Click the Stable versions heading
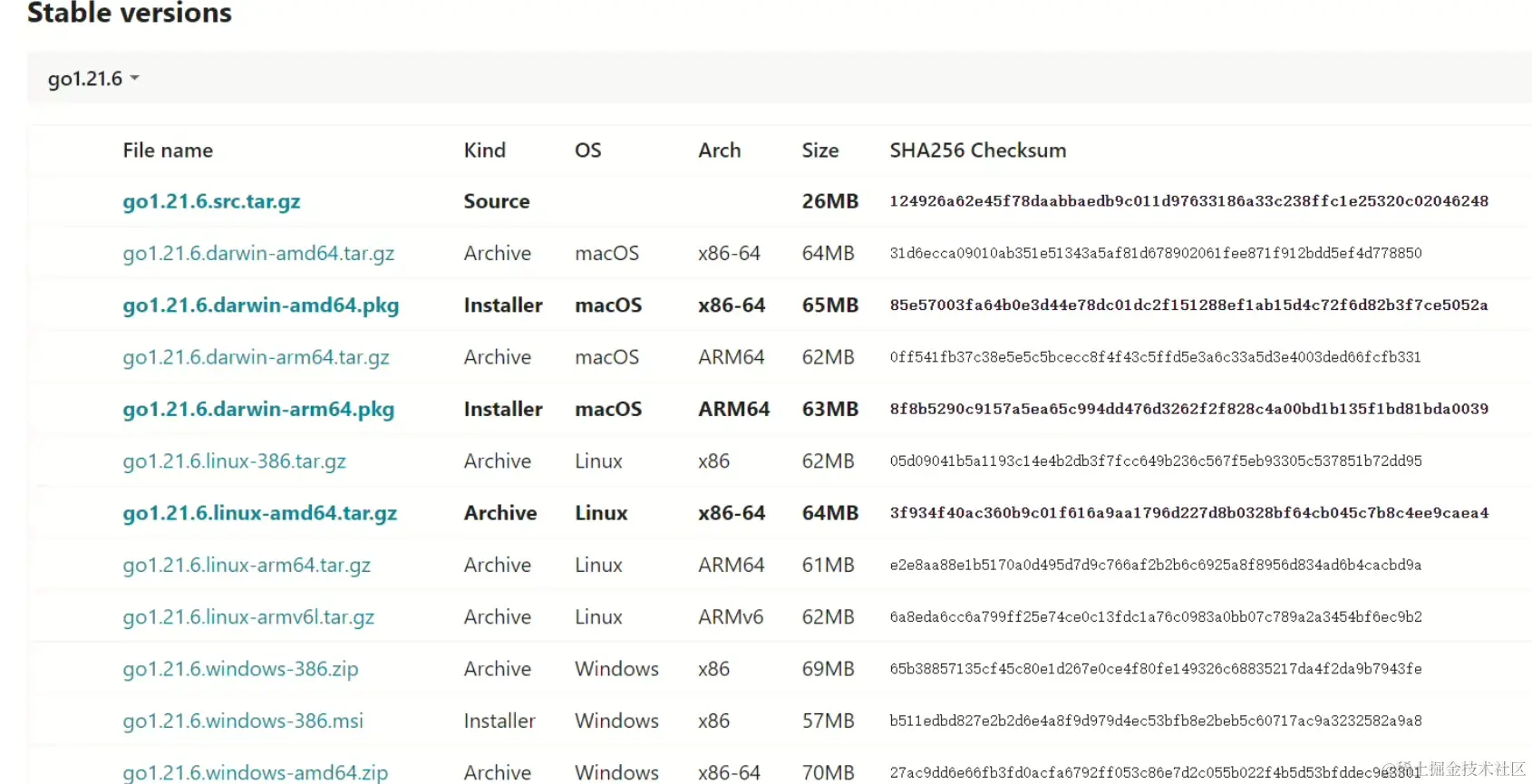Image resolution: width=1532 pixels, height=784 pixels. coord(130,13)
